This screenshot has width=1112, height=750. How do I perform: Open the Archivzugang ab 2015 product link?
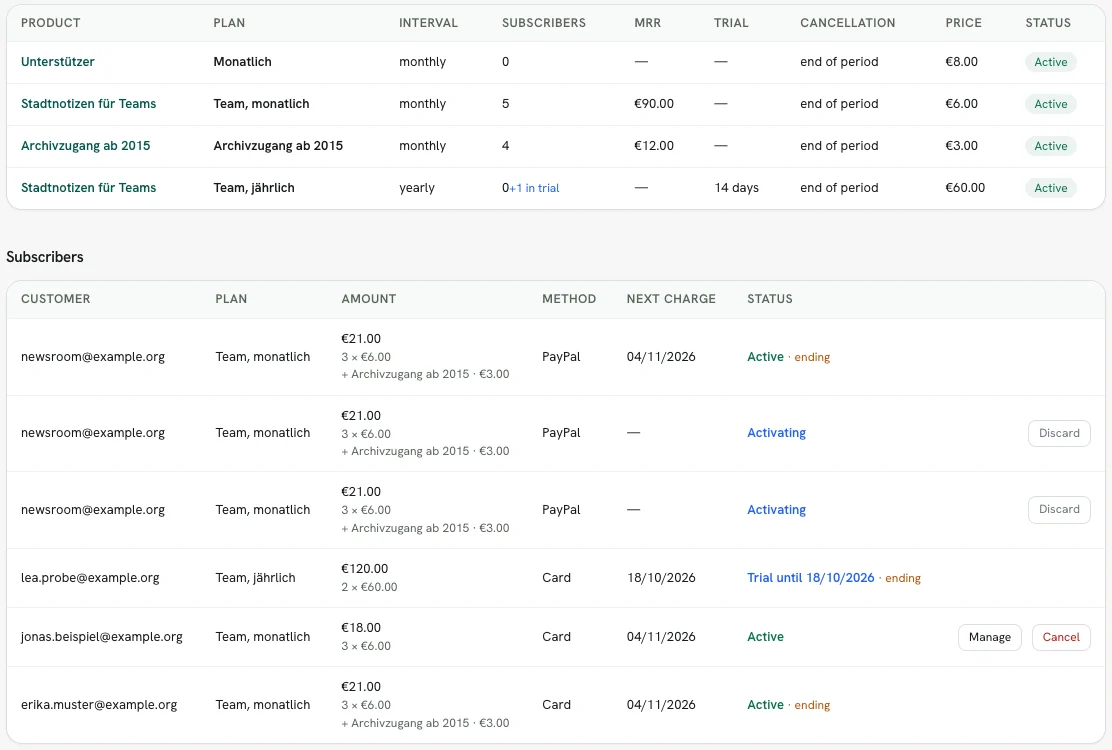[86, 145]
